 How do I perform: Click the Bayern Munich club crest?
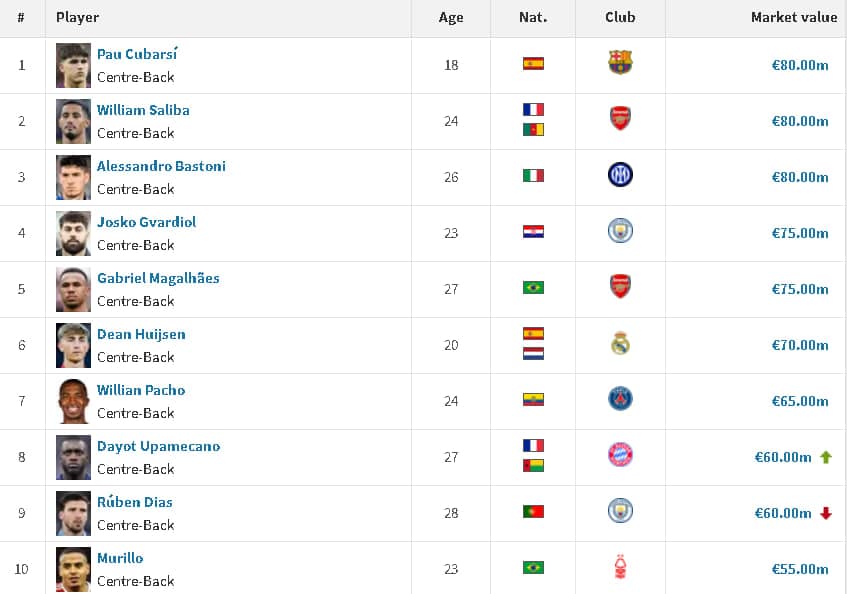pyautogui.click(x=620, y=456)
